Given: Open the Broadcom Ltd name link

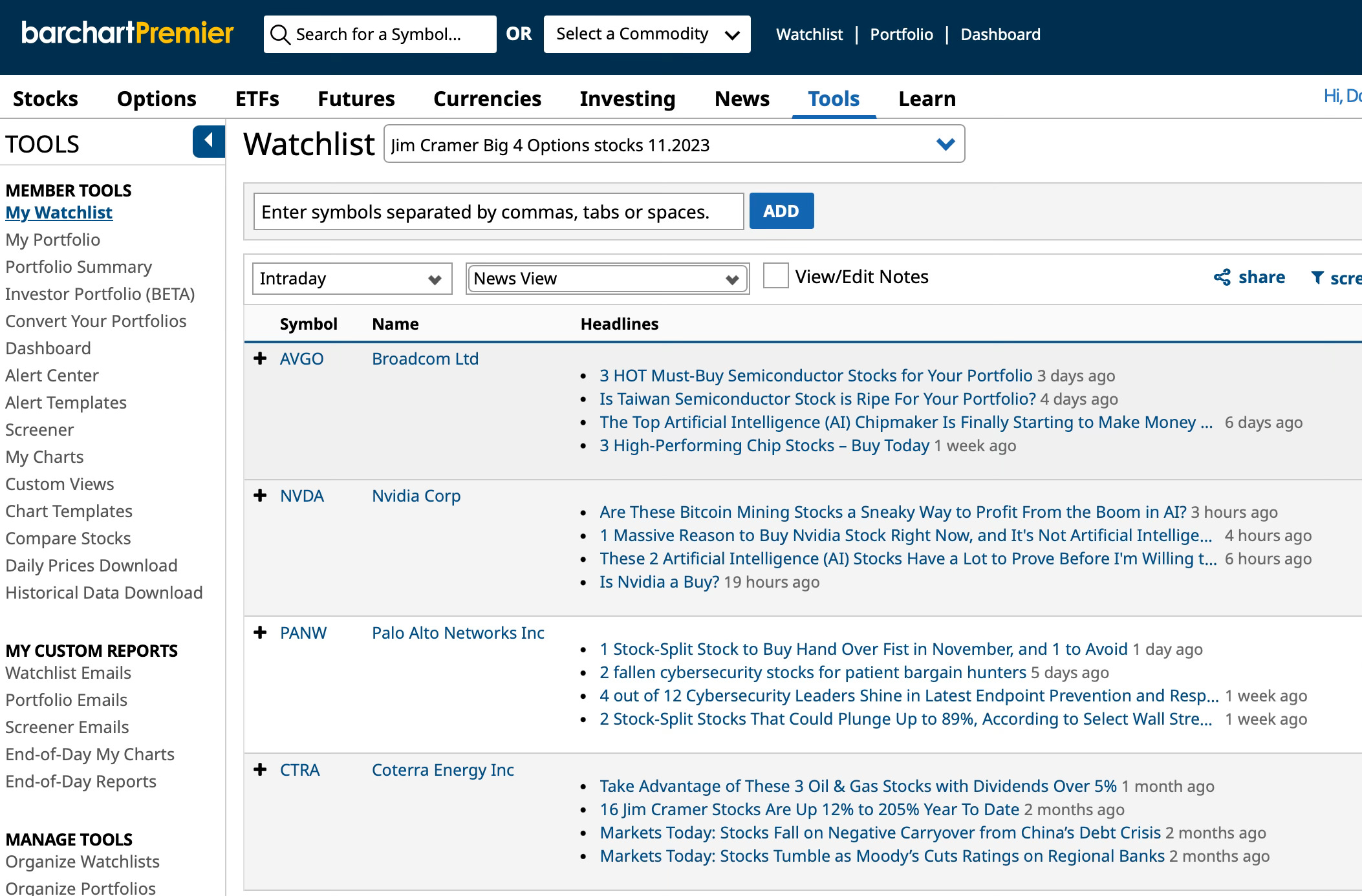Looking at the screenshot, I should click(425, 359).
